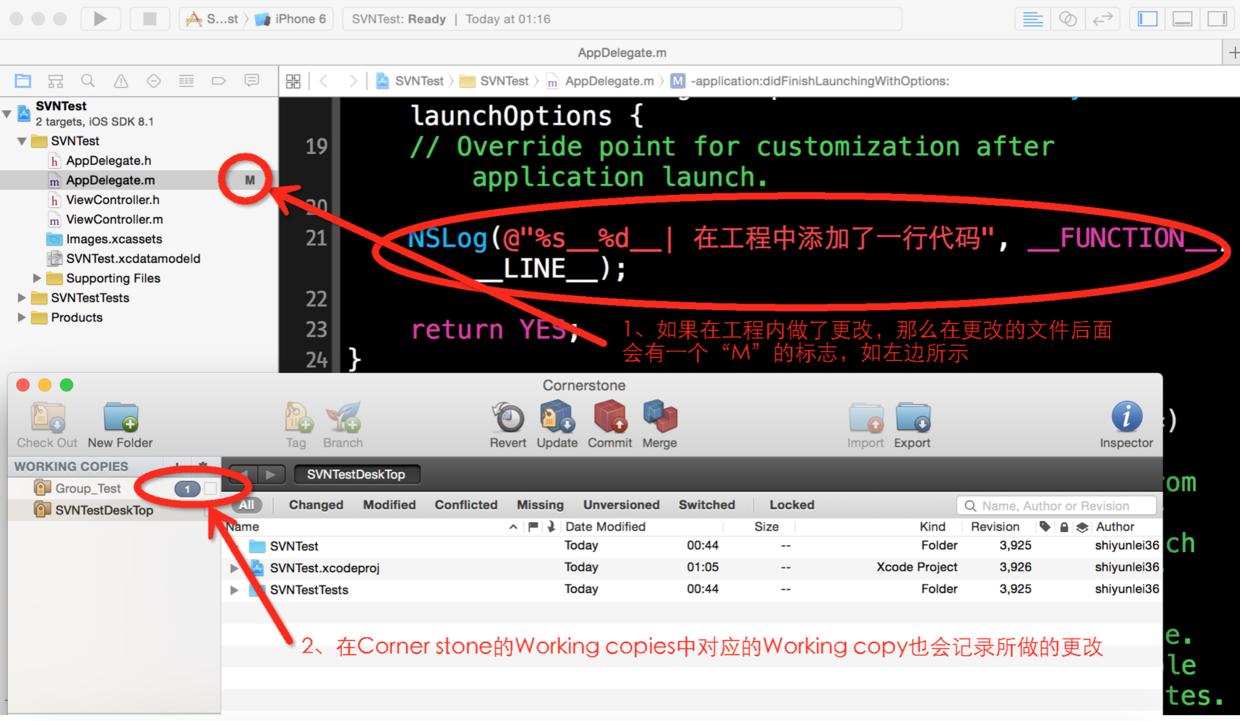Show the Version editor

coord(1102,19)
